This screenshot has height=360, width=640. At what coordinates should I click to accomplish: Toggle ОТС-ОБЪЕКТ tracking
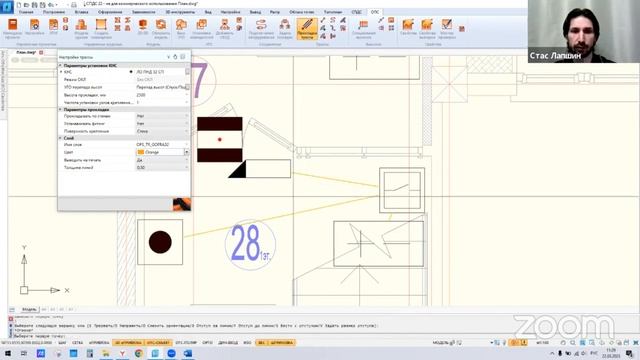pyautogui.click(x=158, y=342)
